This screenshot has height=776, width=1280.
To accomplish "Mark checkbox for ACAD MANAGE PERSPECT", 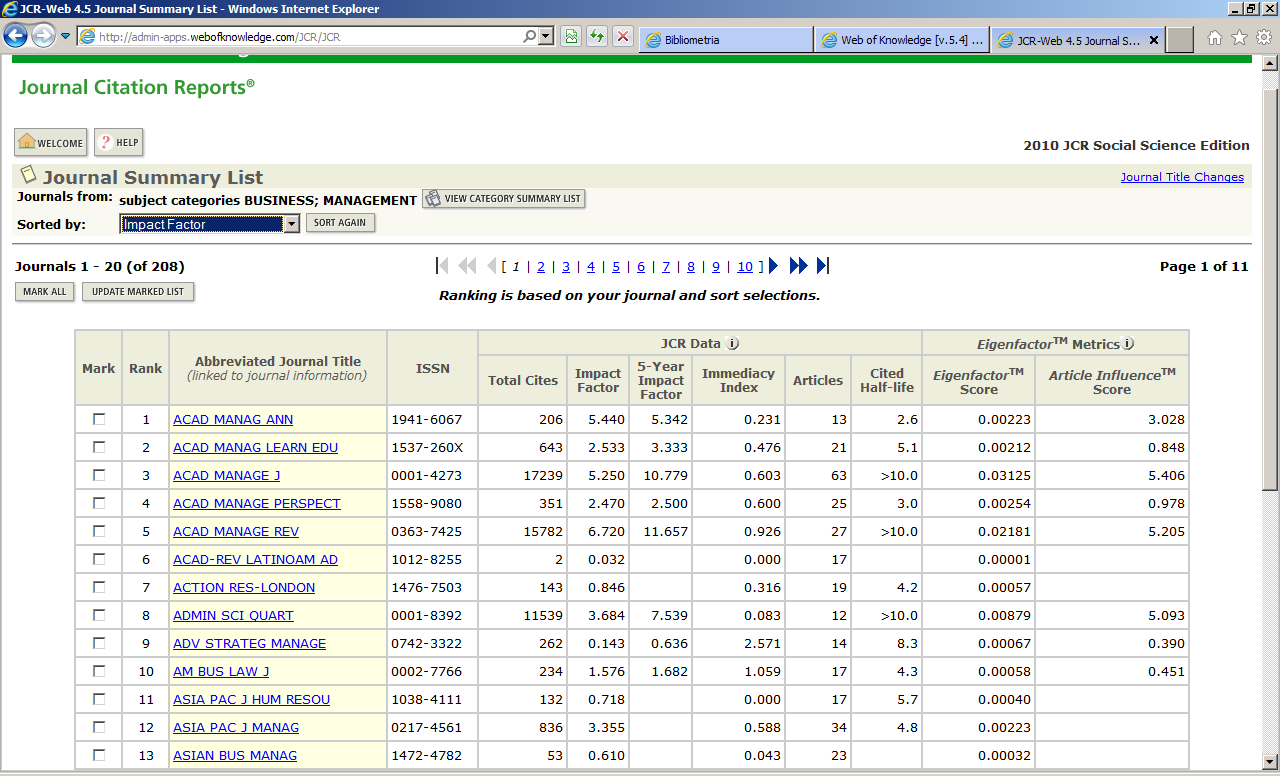I will click(x=99, y=503).
